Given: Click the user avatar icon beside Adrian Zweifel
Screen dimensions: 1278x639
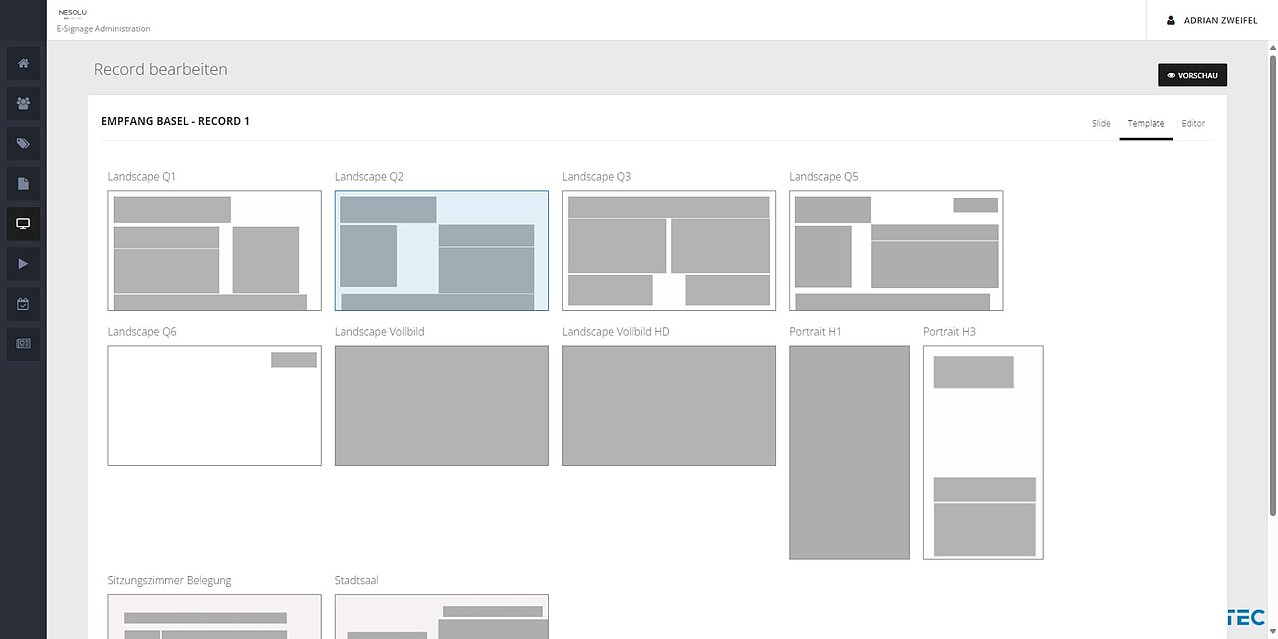Looking at the screenshot, I should (x=1171, y=20).
